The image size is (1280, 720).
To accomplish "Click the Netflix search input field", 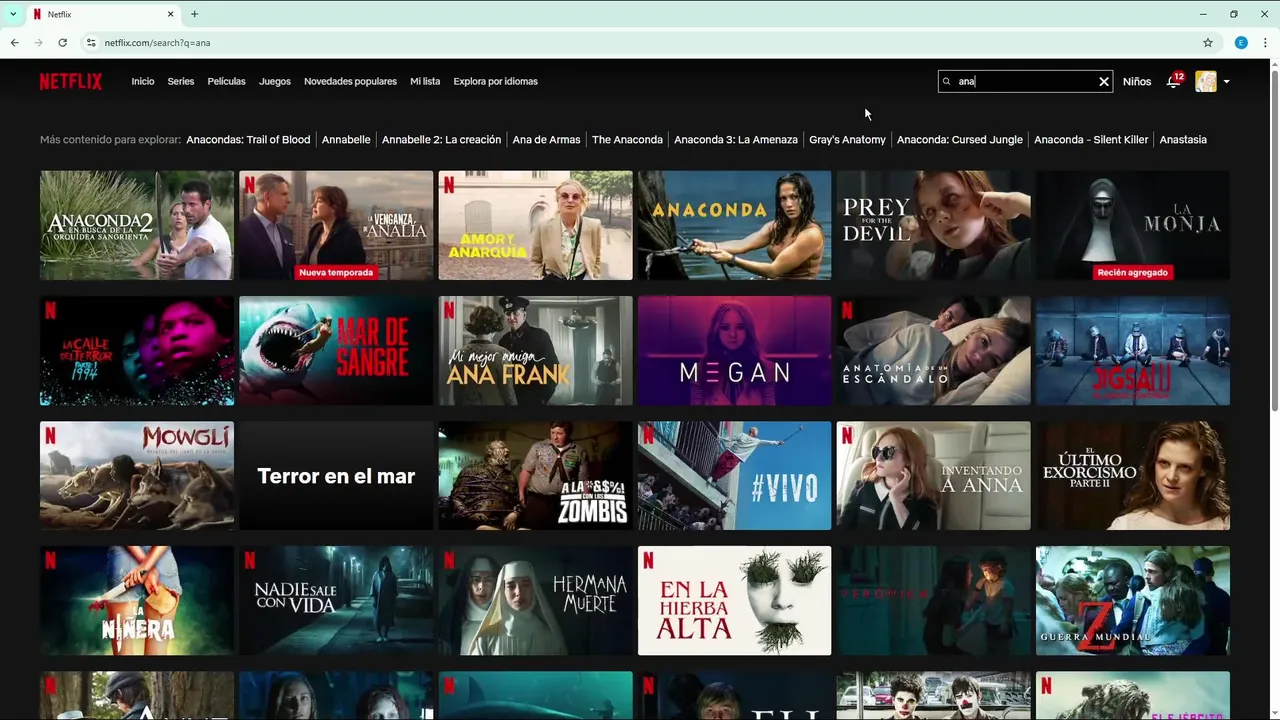I will 1025,82.
